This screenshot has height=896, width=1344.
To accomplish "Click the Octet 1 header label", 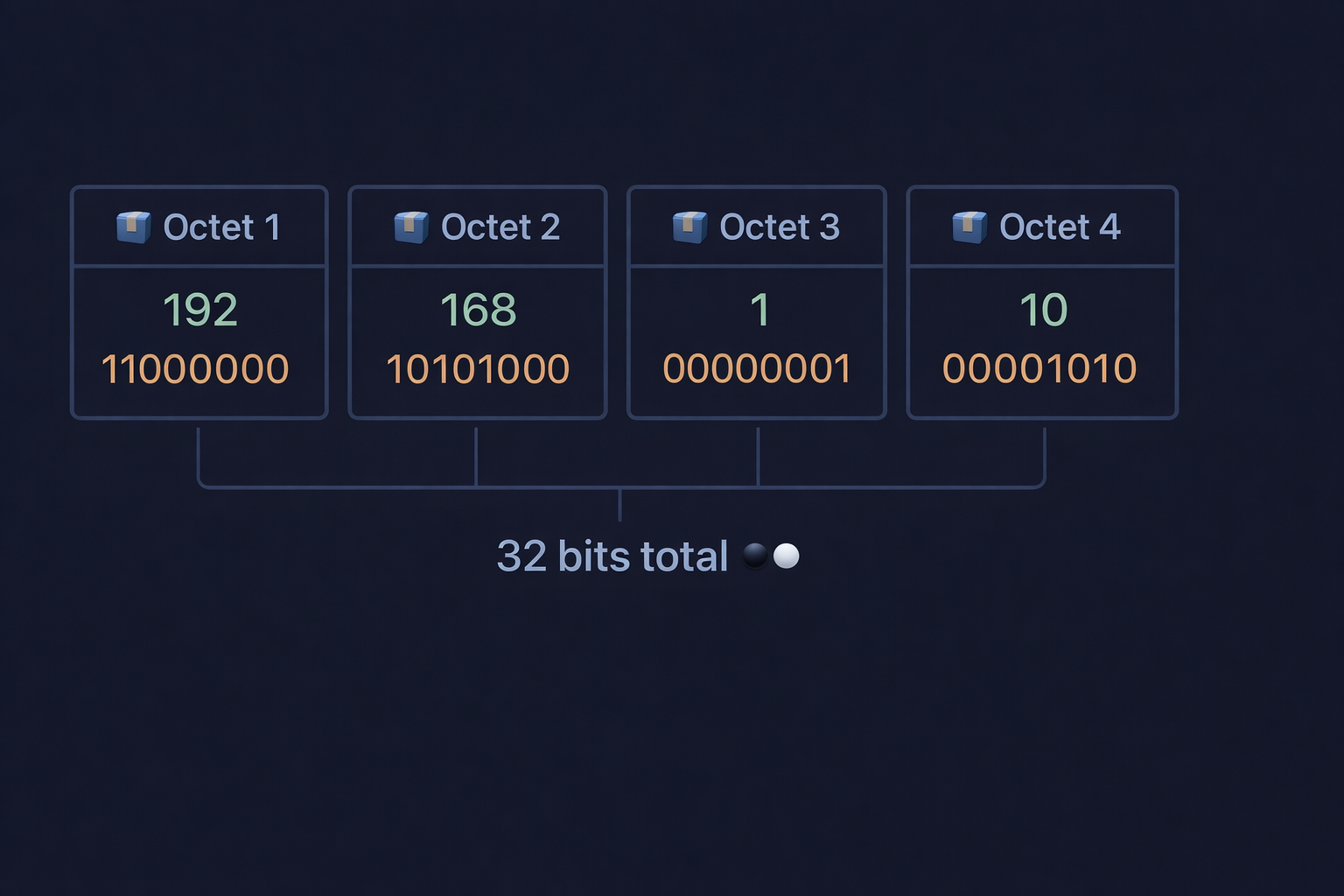I will [221, 227].
